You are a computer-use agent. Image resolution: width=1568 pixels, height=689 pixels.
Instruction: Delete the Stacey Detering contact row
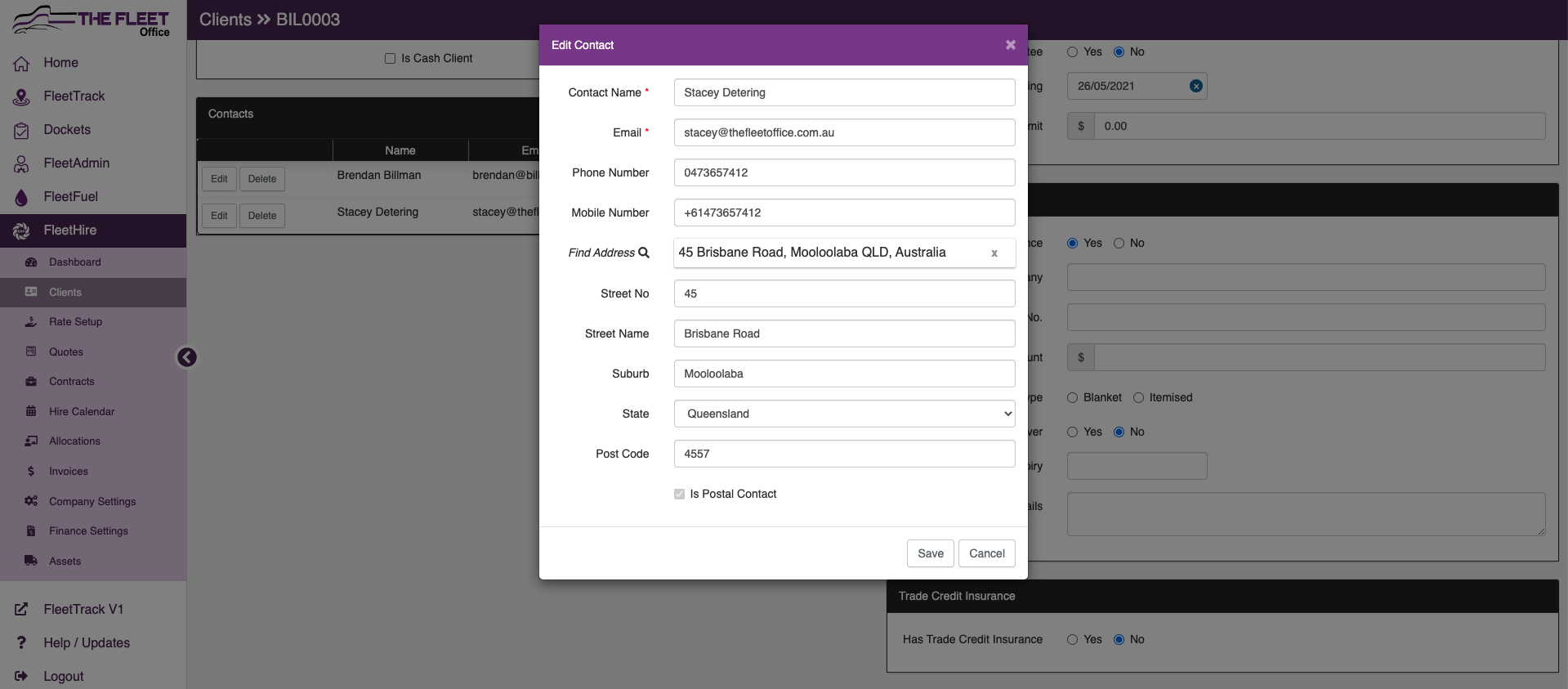[x=262, y=216]
